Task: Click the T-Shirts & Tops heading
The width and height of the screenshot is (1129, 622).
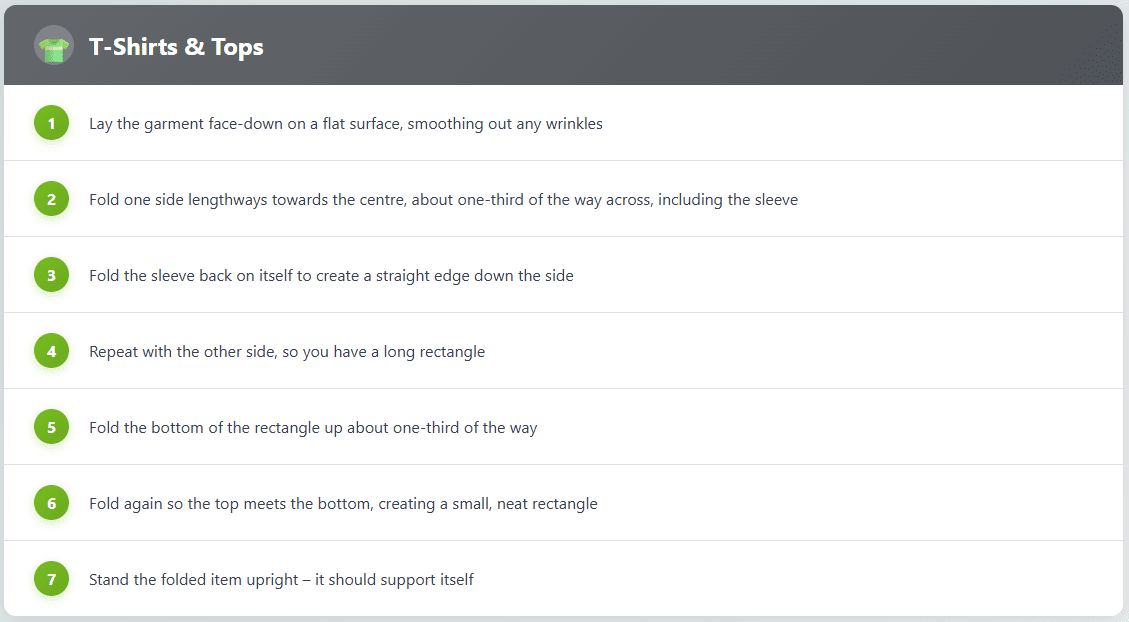Action: point(176,47)
